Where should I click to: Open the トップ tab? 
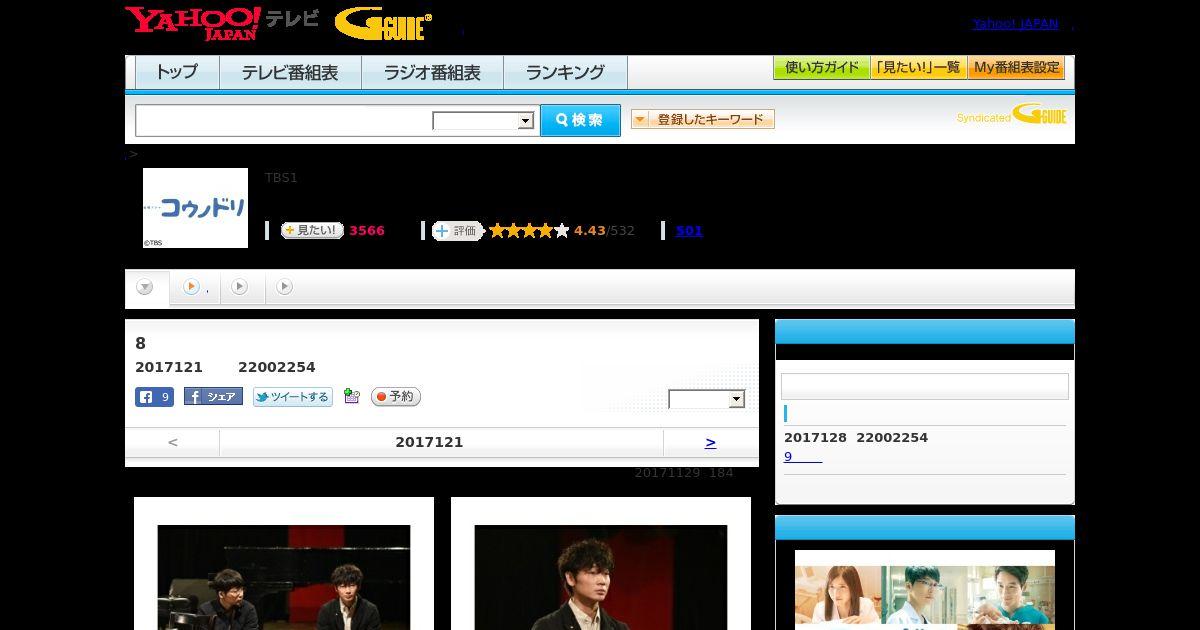pos(177,72)
